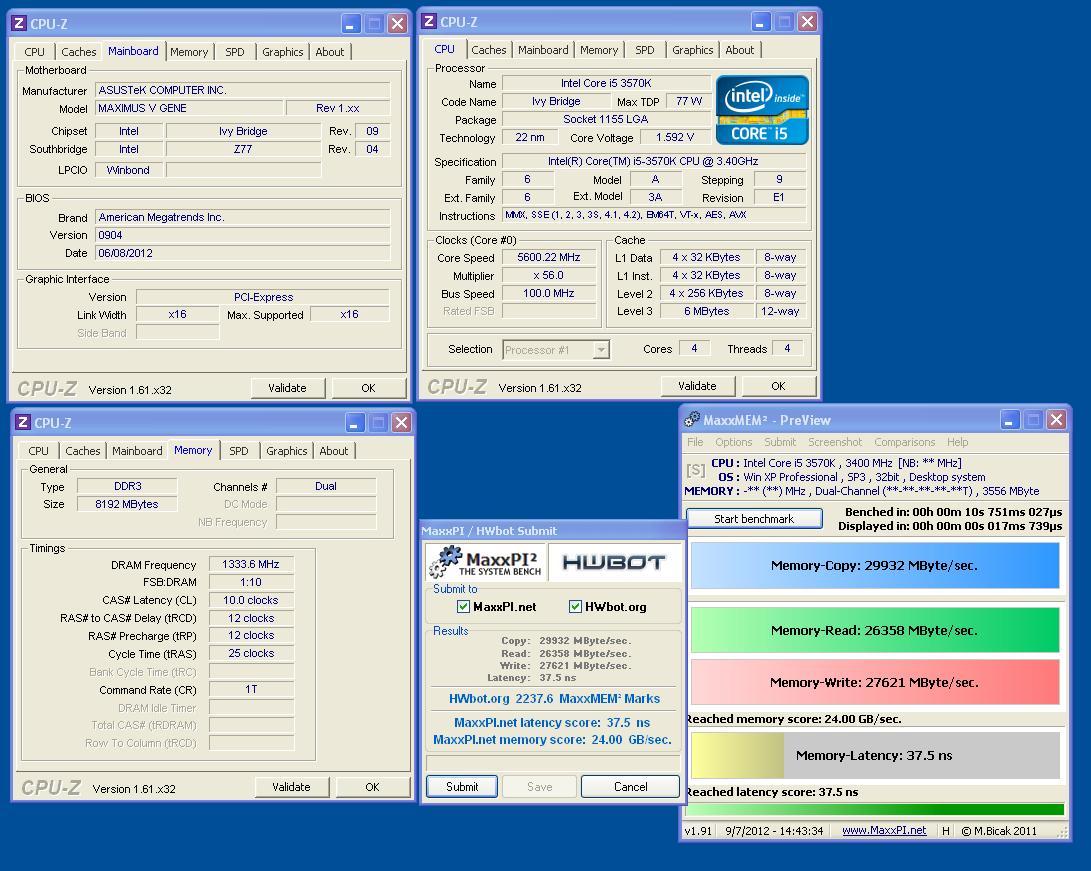Click the CPU-Z icon in Mainboard window title bar
Screen dimensions: 1091x871
(x=19, y=24)
